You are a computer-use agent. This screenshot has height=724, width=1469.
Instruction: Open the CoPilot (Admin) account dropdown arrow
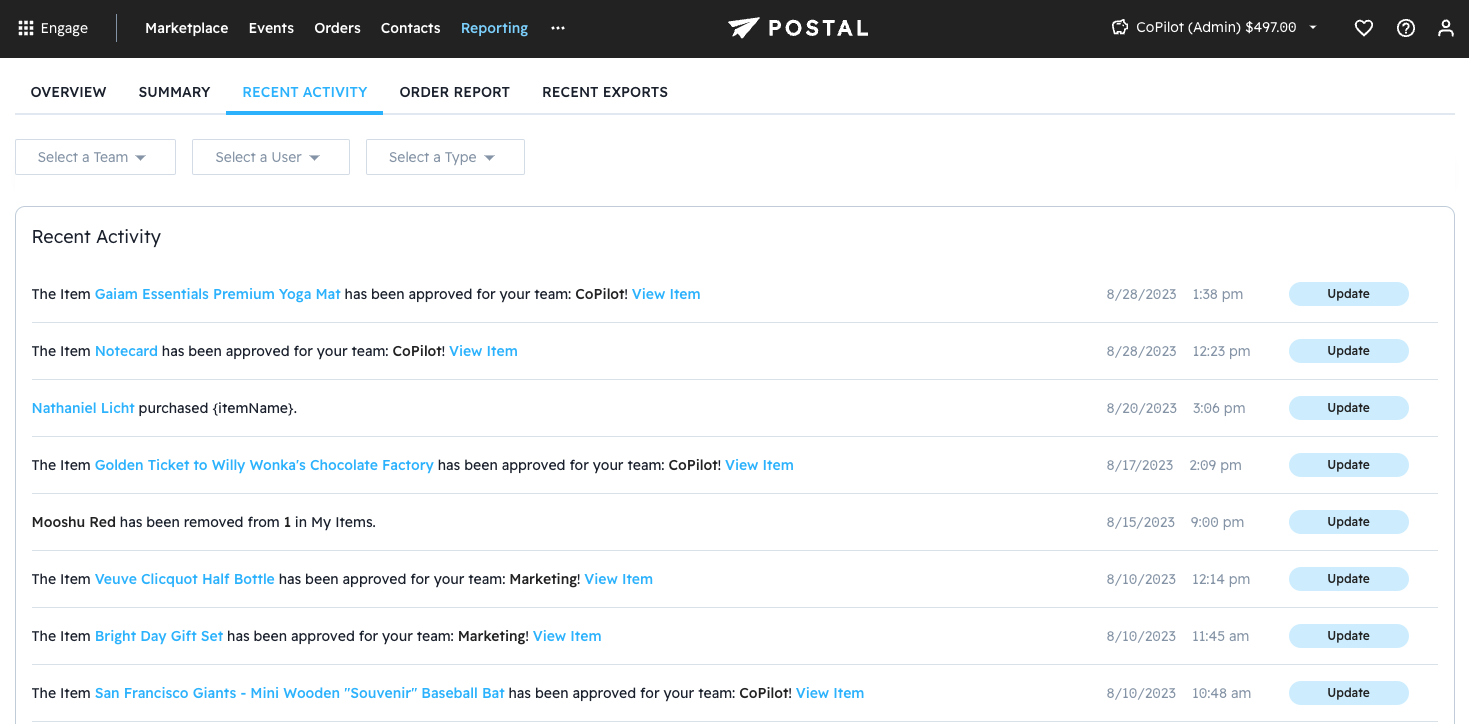coord(1313,28)
